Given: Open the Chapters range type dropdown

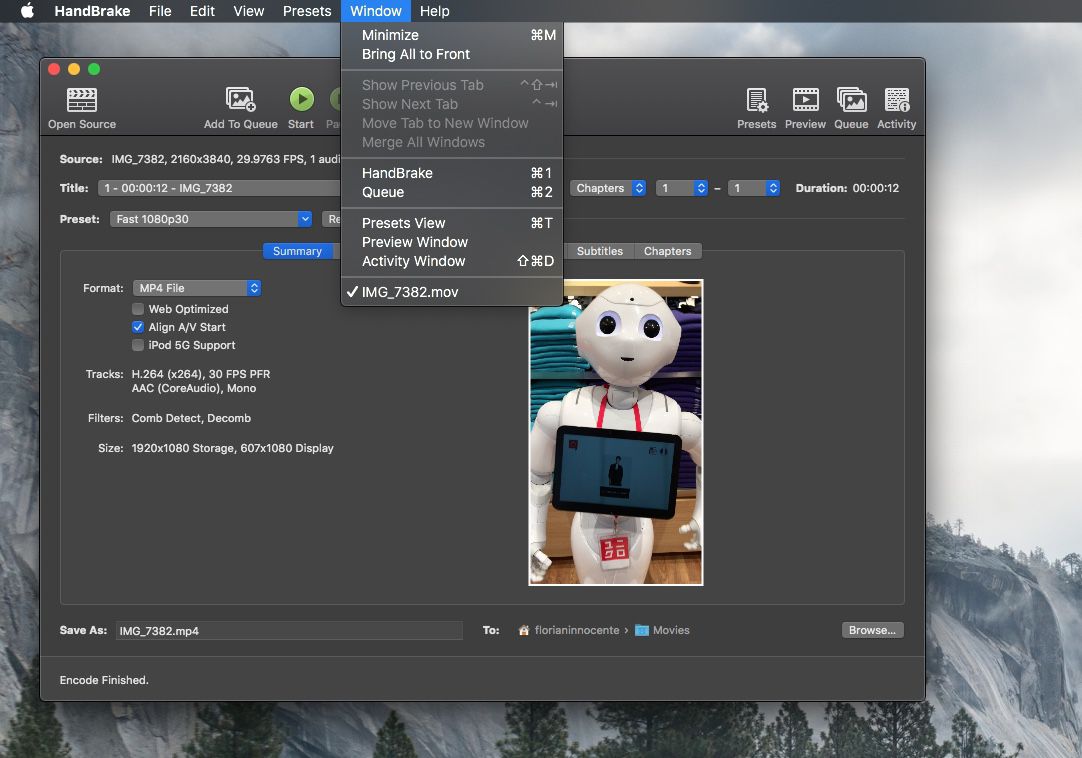Looking at the screenshot, I should point(608,188).
